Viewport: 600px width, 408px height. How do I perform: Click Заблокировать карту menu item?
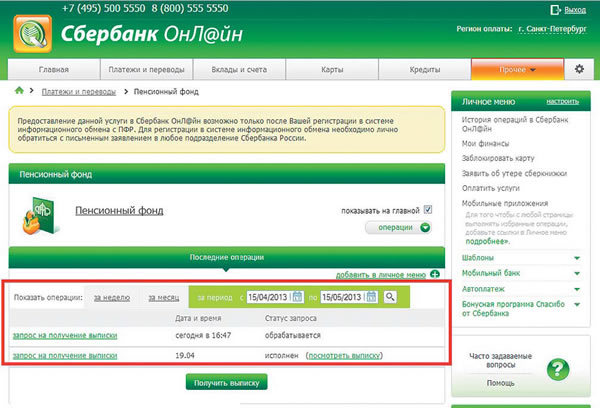pos(498,158)
